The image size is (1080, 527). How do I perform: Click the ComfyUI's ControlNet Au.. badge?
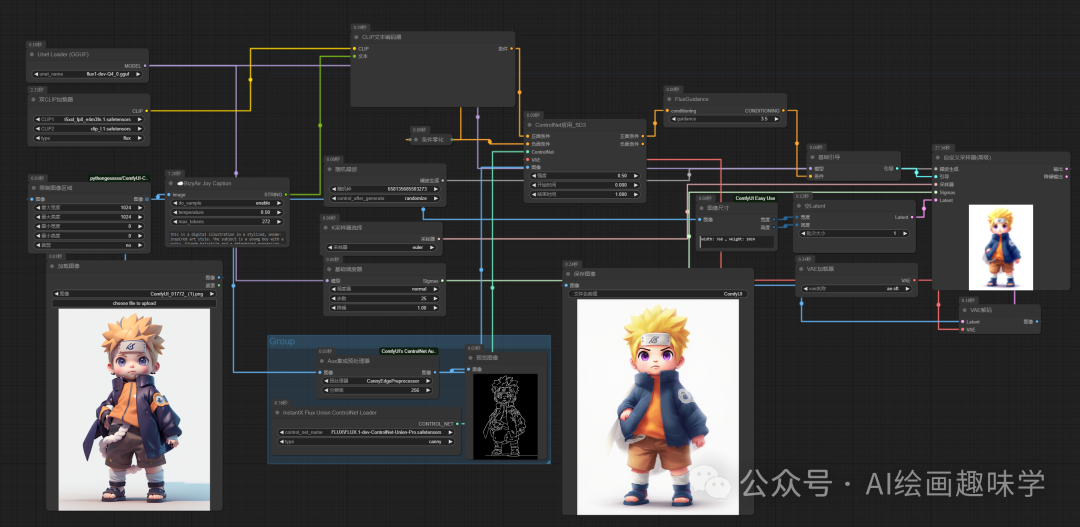409,351
